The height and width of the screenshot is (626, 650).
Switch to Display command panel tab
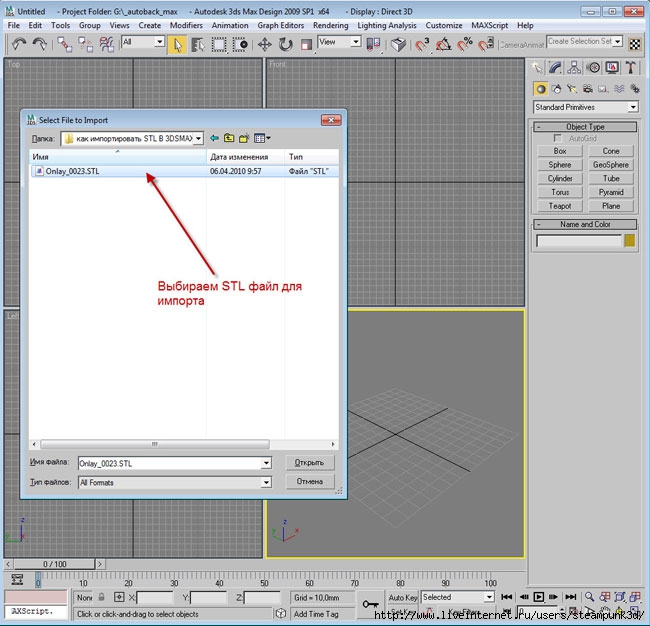pyautogui.click(x=612, y=67)
